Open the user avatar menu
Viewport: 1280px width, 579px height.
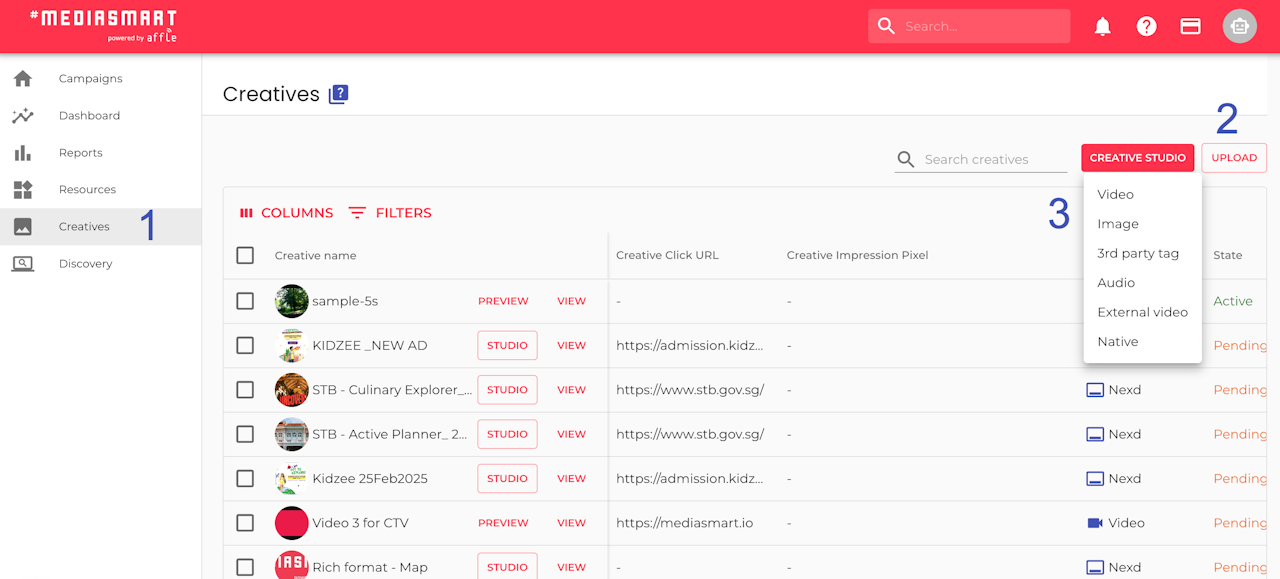(x=1240, y=26)
